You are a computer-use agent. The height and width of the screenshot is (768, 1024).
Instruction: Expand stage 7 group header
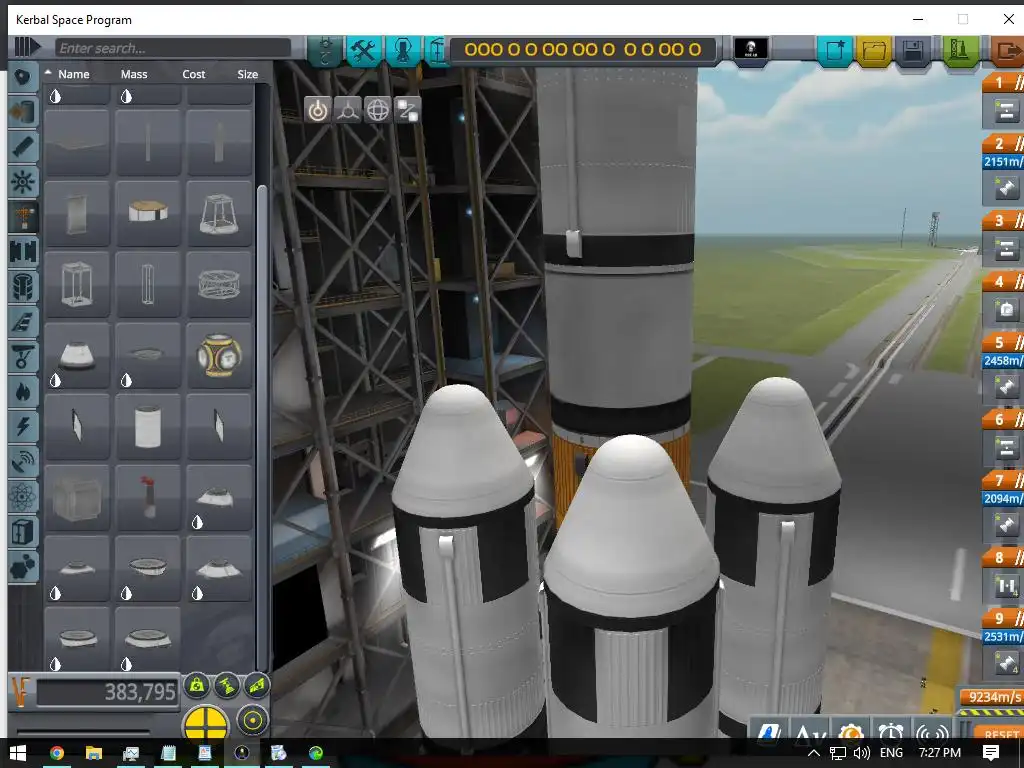click(x=1003, y=481)
